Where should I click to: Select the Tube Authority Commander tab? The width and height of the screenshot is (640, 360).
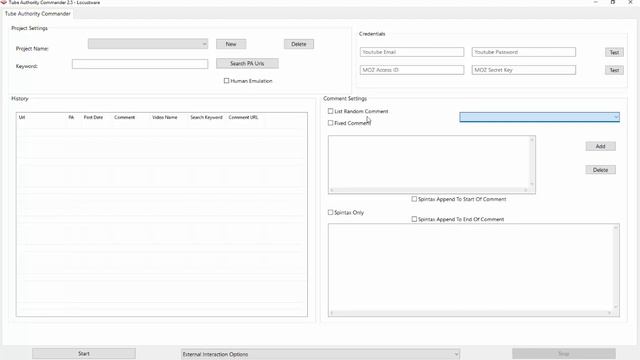click(38, 13)
